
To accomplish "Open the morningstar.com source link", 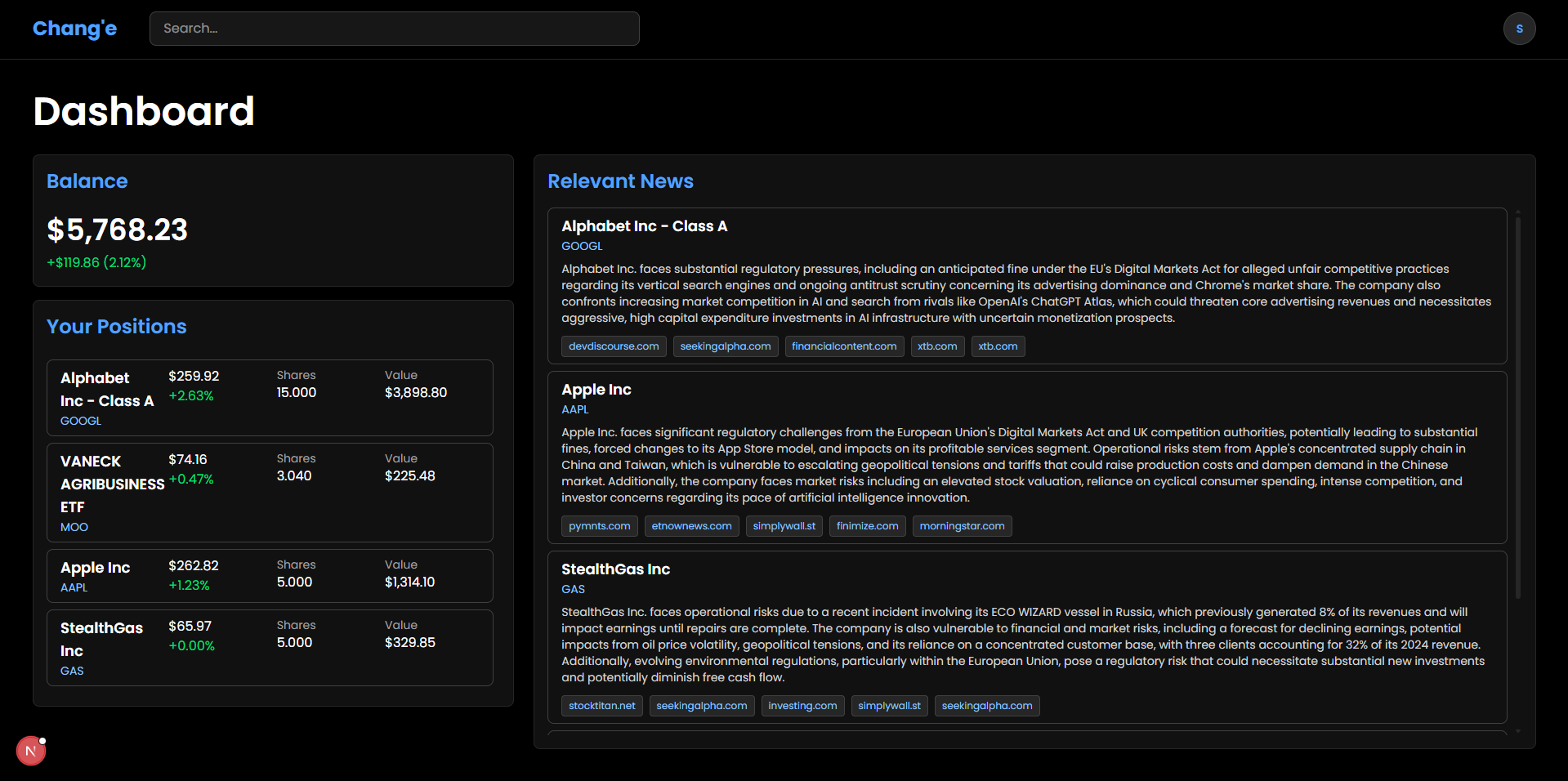I will coord(962,526).
